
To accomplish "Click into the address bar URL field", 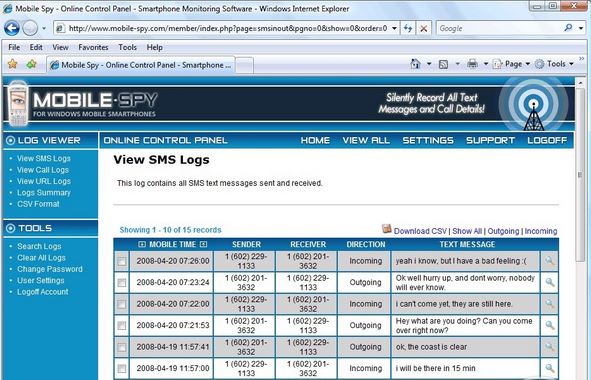I will (x=227, y=28).
